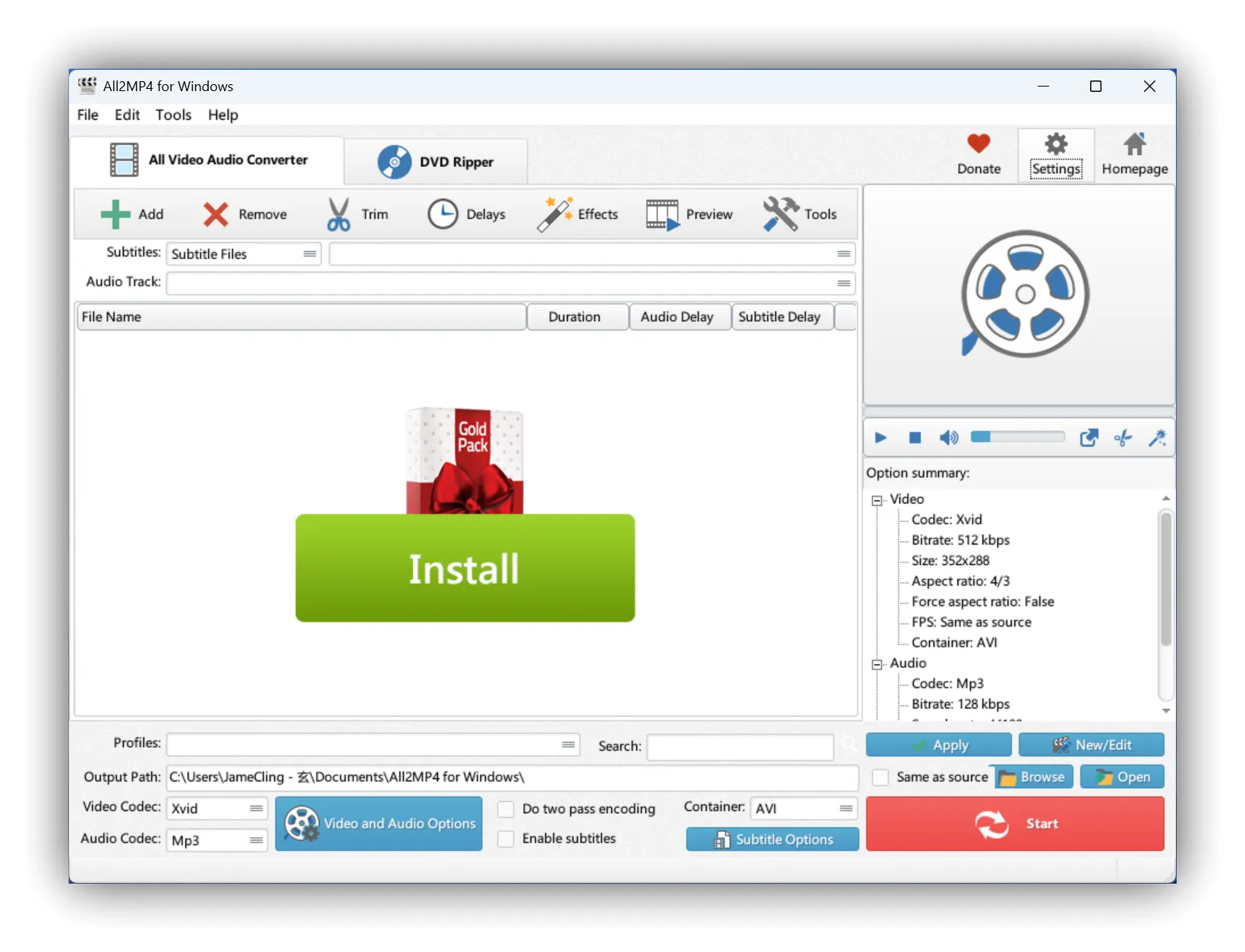The image size is (1245, 952).
Task: Check the Same as source option
Action: click(881, 777)
